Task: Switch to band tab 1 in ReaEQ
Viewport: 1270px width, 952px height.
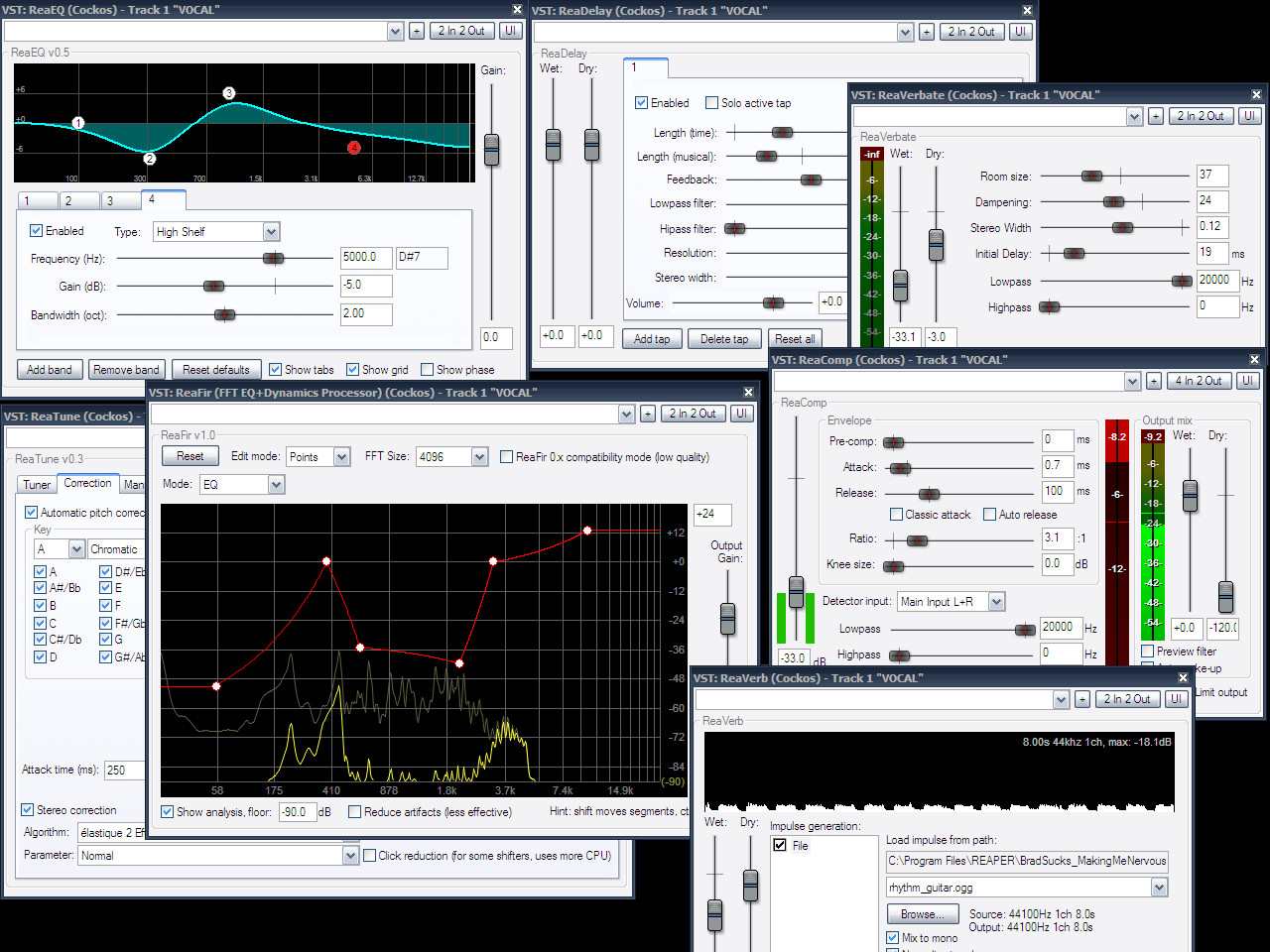Action: 38,200
